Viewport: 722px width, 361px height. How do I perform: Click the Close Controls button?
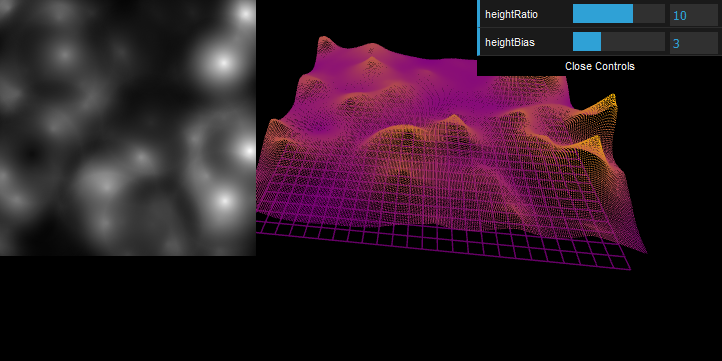pyautogui.click(x=600, y=66)
